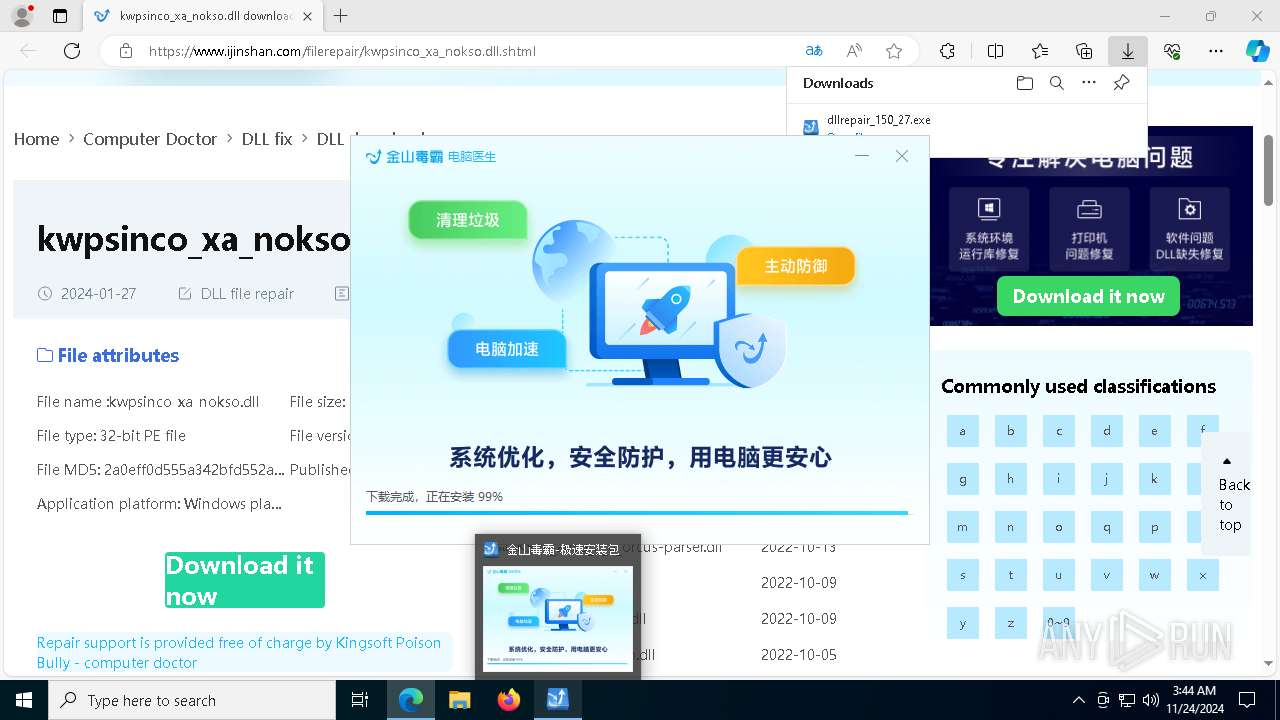
Task: Open Copilot sidebar icon
Action: click(x=1257, y=51)
